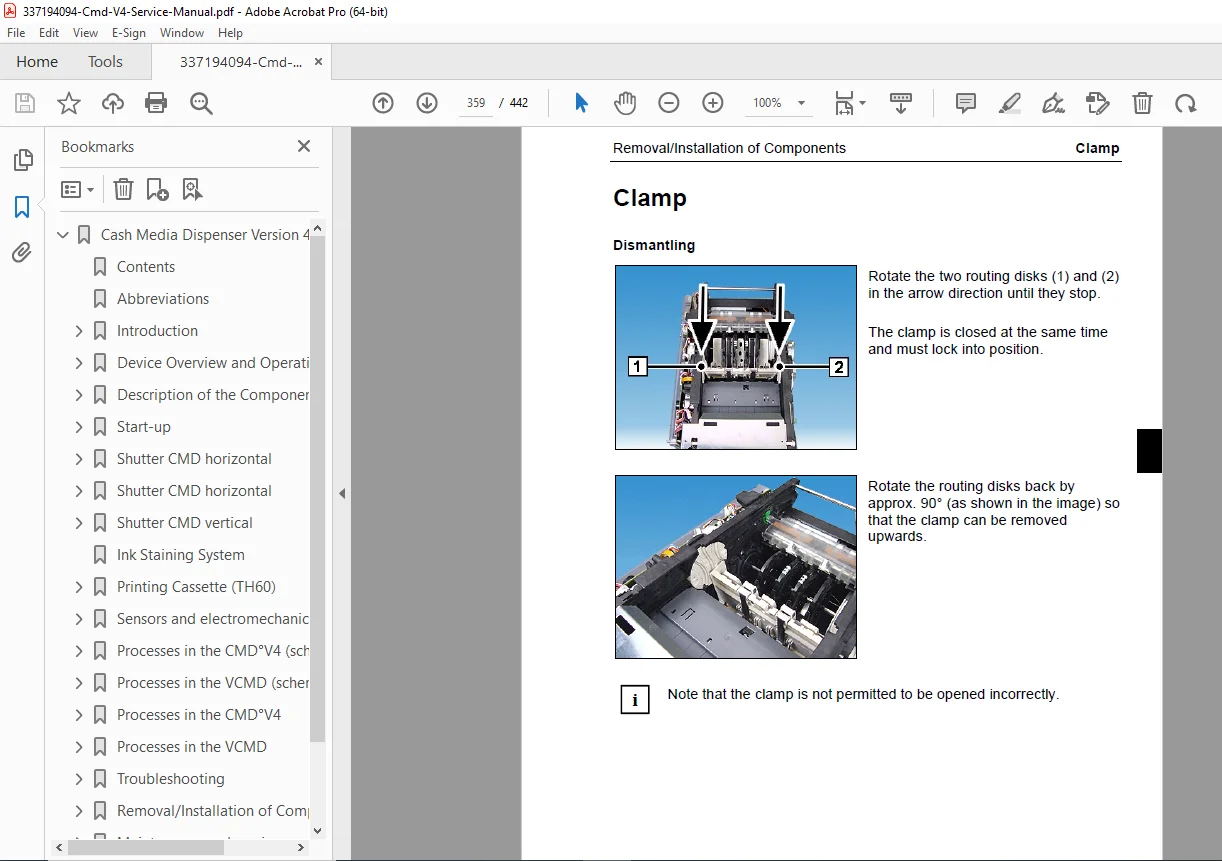Select the Hand pan tool
1222x861 pixels.
pos(625,103)
